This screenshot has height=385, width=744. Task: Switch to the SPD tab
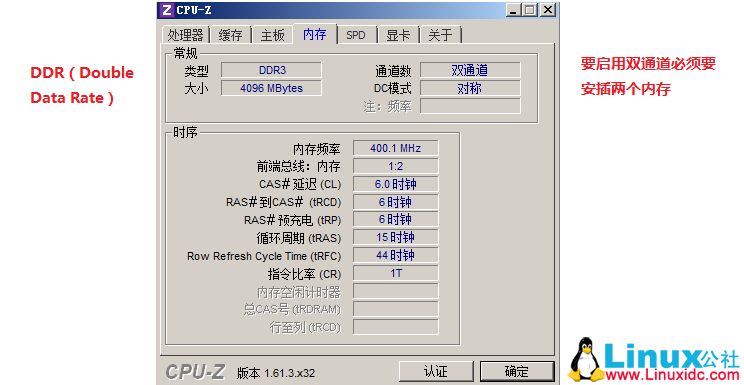[x=356, y=35]
